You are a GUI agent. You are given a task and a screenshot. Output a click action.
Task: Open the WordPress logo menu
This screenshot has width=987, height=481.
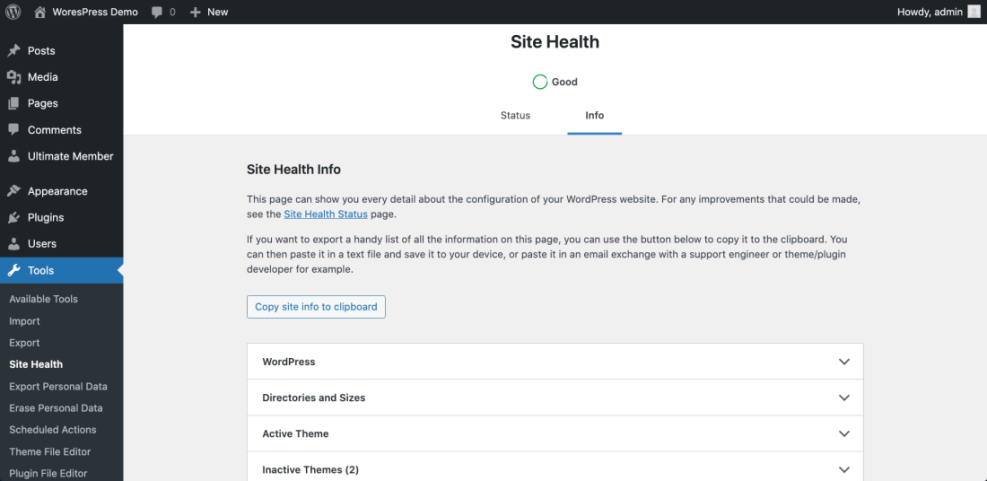coord(13,12)
